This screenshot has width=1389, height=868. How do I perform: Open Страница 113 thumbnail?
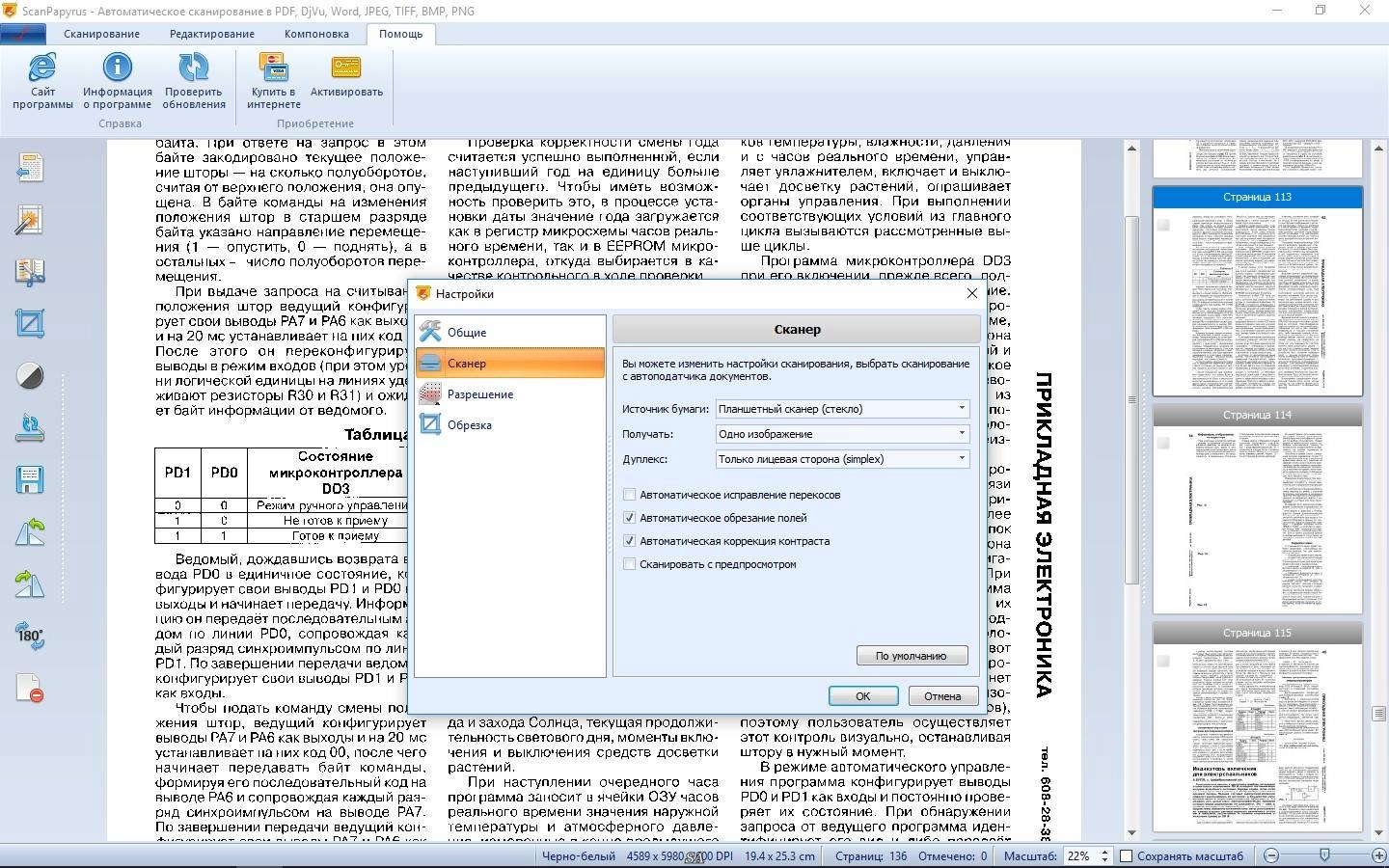(x=1257, y=291)
